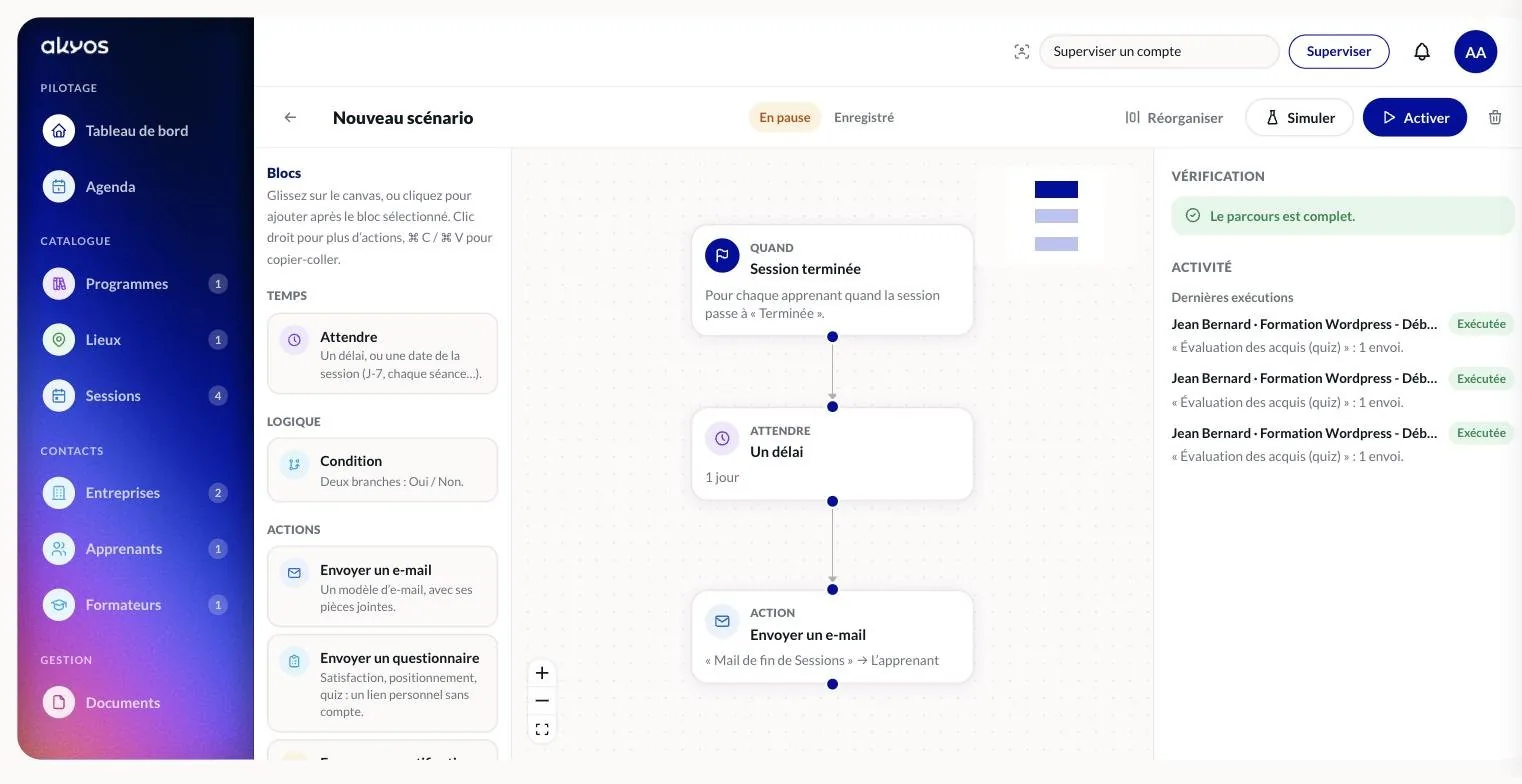Add the Condition block
The image size is (1522, 784).
[x=382, y=470]
